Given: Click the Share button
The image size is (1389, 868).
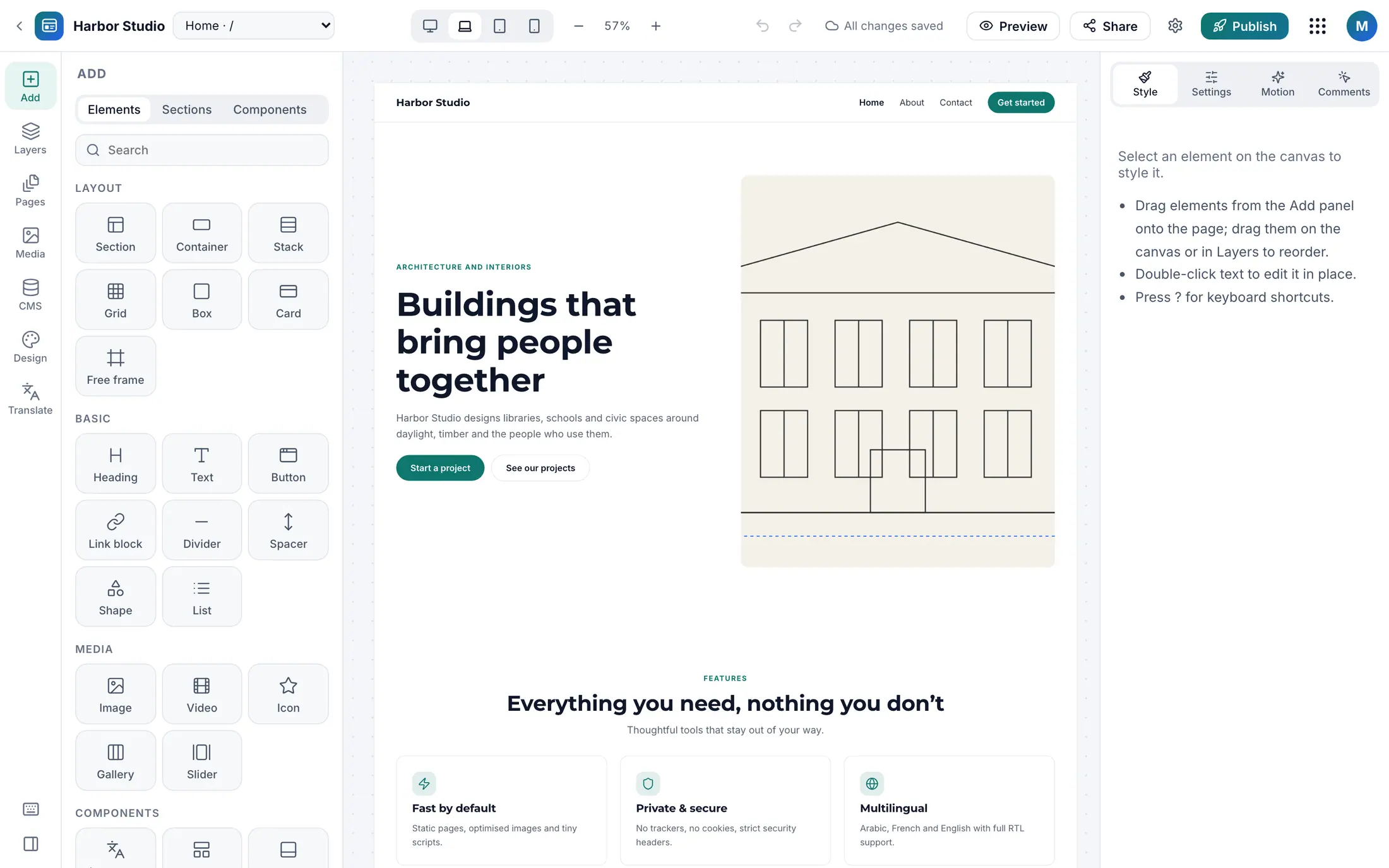Looking at the screenshot, I should [x=1110, y=26].
